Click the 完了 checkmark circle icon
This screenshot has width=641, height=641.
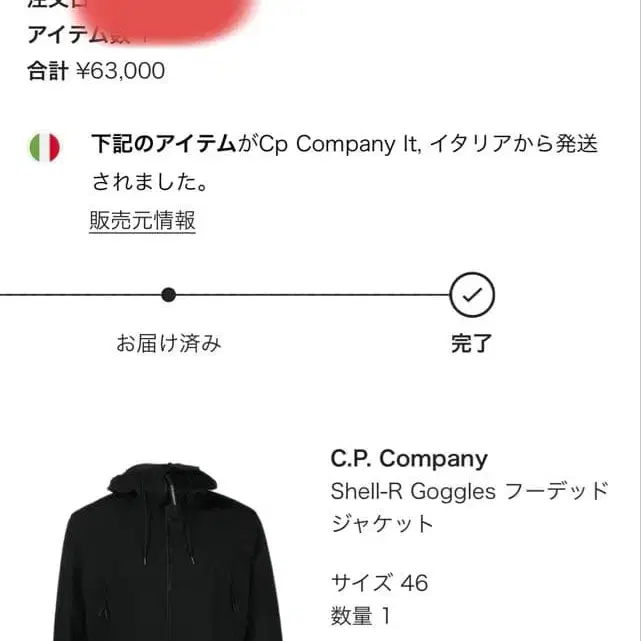[x=472, y=295]
